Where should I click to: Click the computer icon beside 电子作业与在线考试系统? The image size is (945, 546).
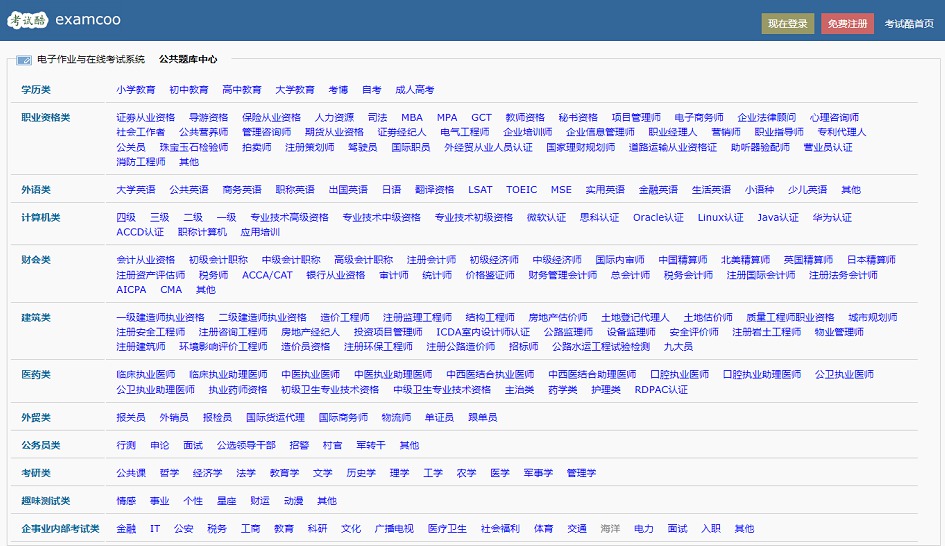24,60
